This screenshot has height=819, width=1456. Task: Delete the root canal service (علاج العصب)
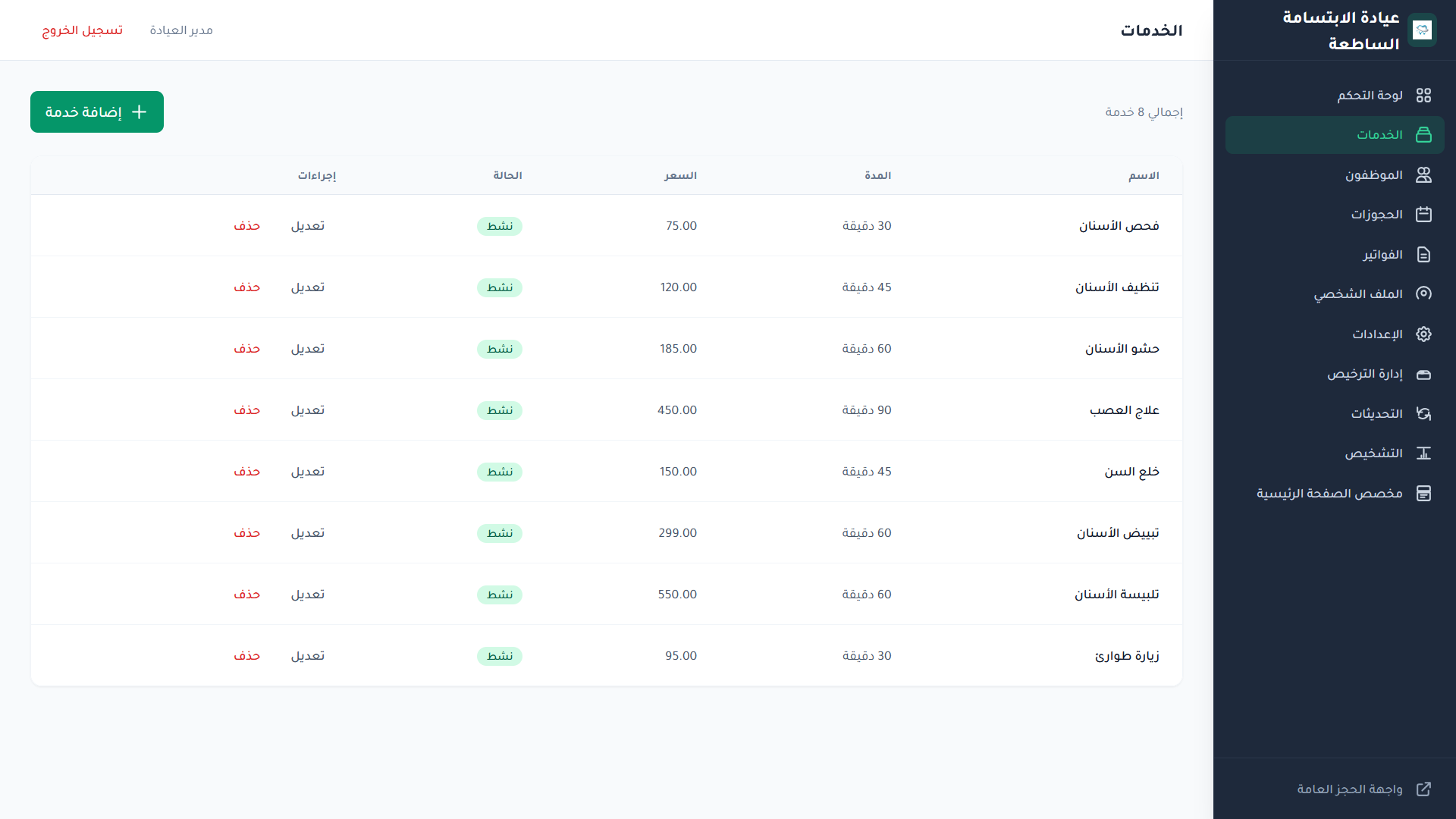pyautogui.click(x=246, y=410)
